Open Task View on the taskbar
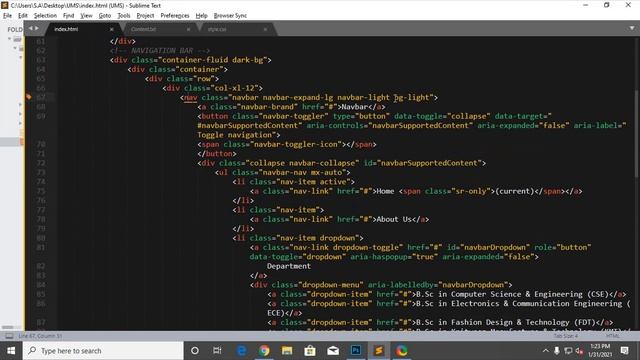This screenshot has height=360, width=640. pyautogui.click(x=217, y=351)
